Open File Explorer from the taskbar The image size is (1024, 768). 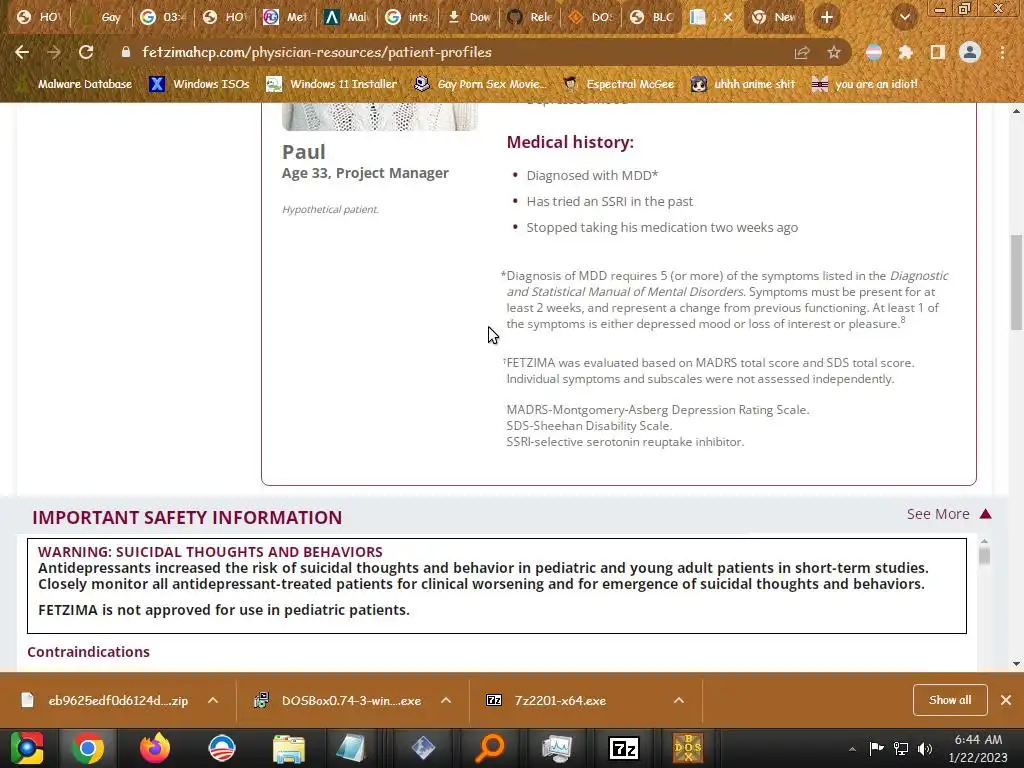click(289, 748)
